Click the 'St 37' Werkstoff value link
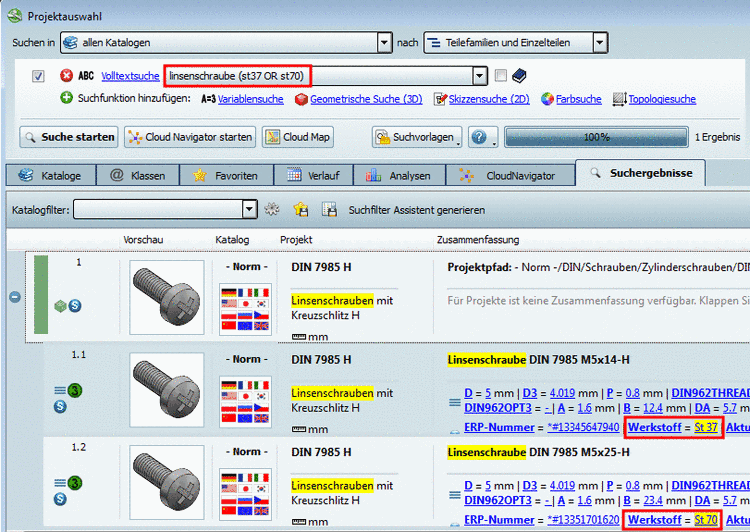750x532 pixels. coord(706,427)
